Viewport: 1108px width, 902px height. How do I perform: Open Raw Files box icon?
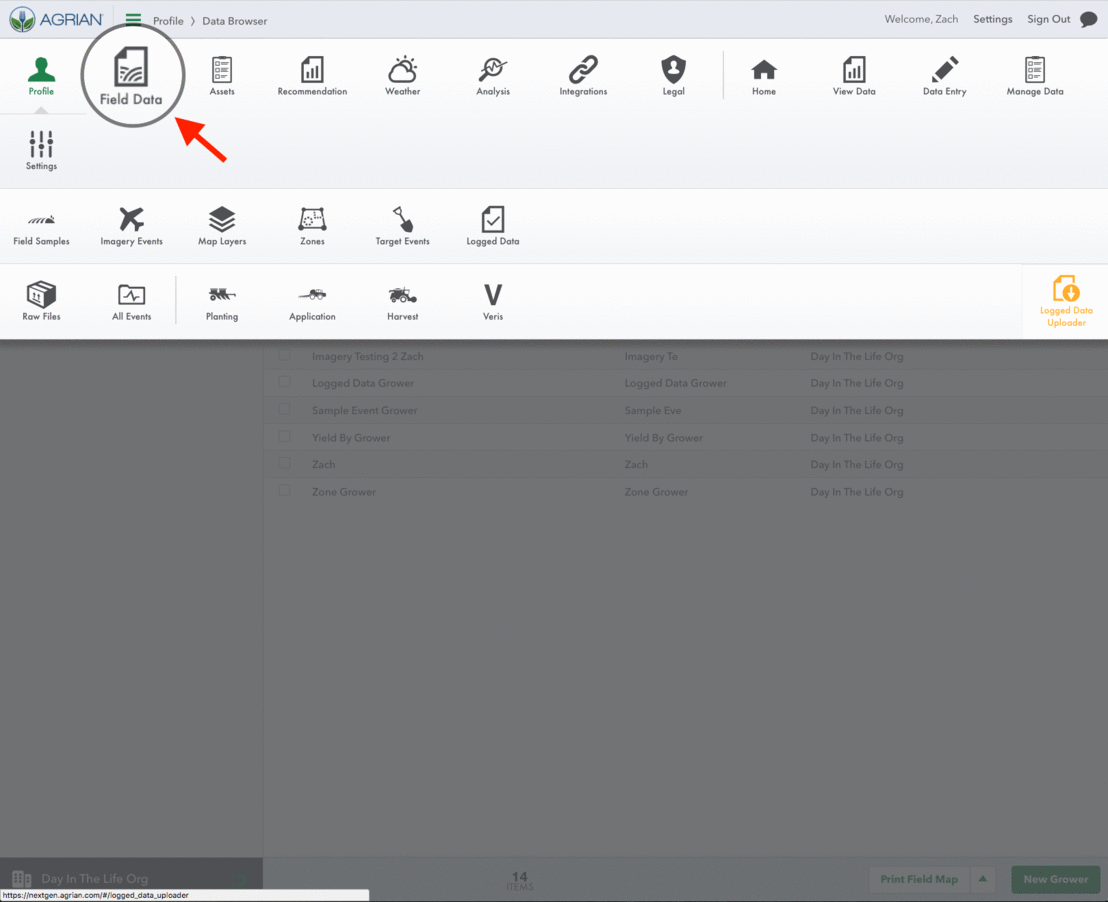pyautogui.click(x=41, y=301)
